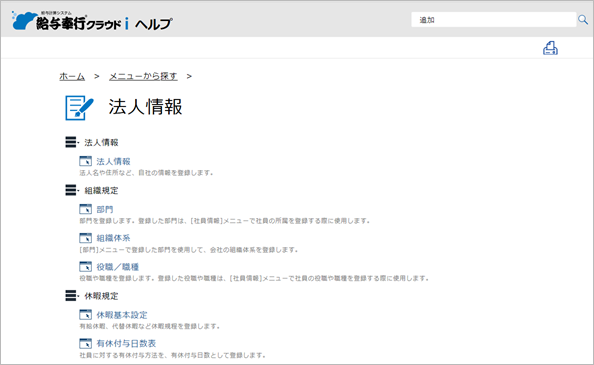594x365 pixels.
Task: Click description starting with 社員に対する有休付与方法を
Action: [x=172, y=356]
